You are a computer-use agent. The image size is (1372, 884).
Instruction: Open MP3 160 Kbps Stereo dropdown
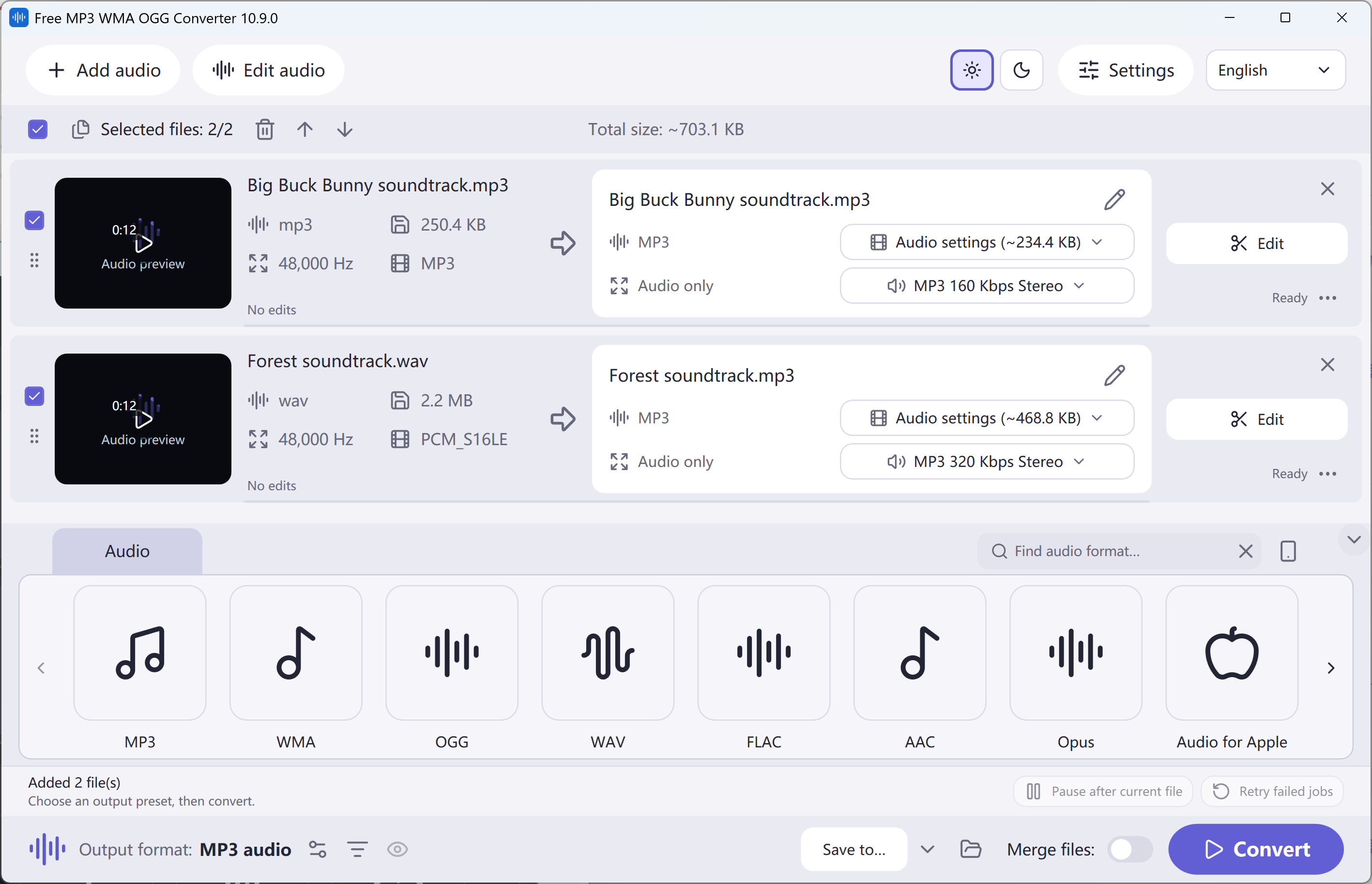987,286
